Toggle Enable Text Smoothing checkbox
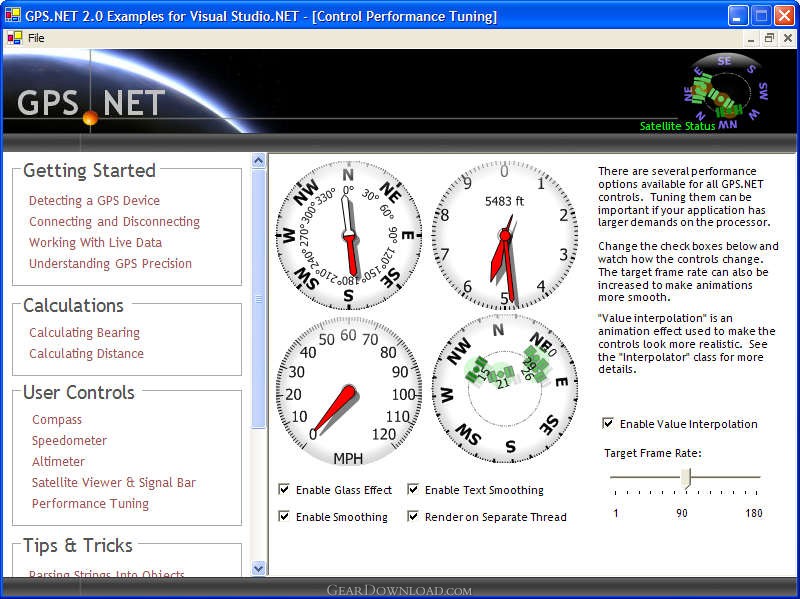This screenshot has width=800, height=599. (413, 489)
